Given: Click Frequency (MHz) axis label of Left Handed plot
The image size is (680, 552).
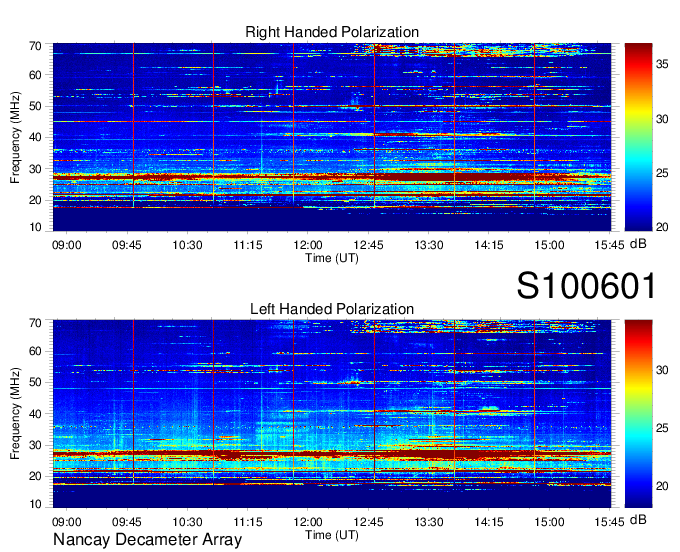Looking at the screenshot, I should click(15, 414).
